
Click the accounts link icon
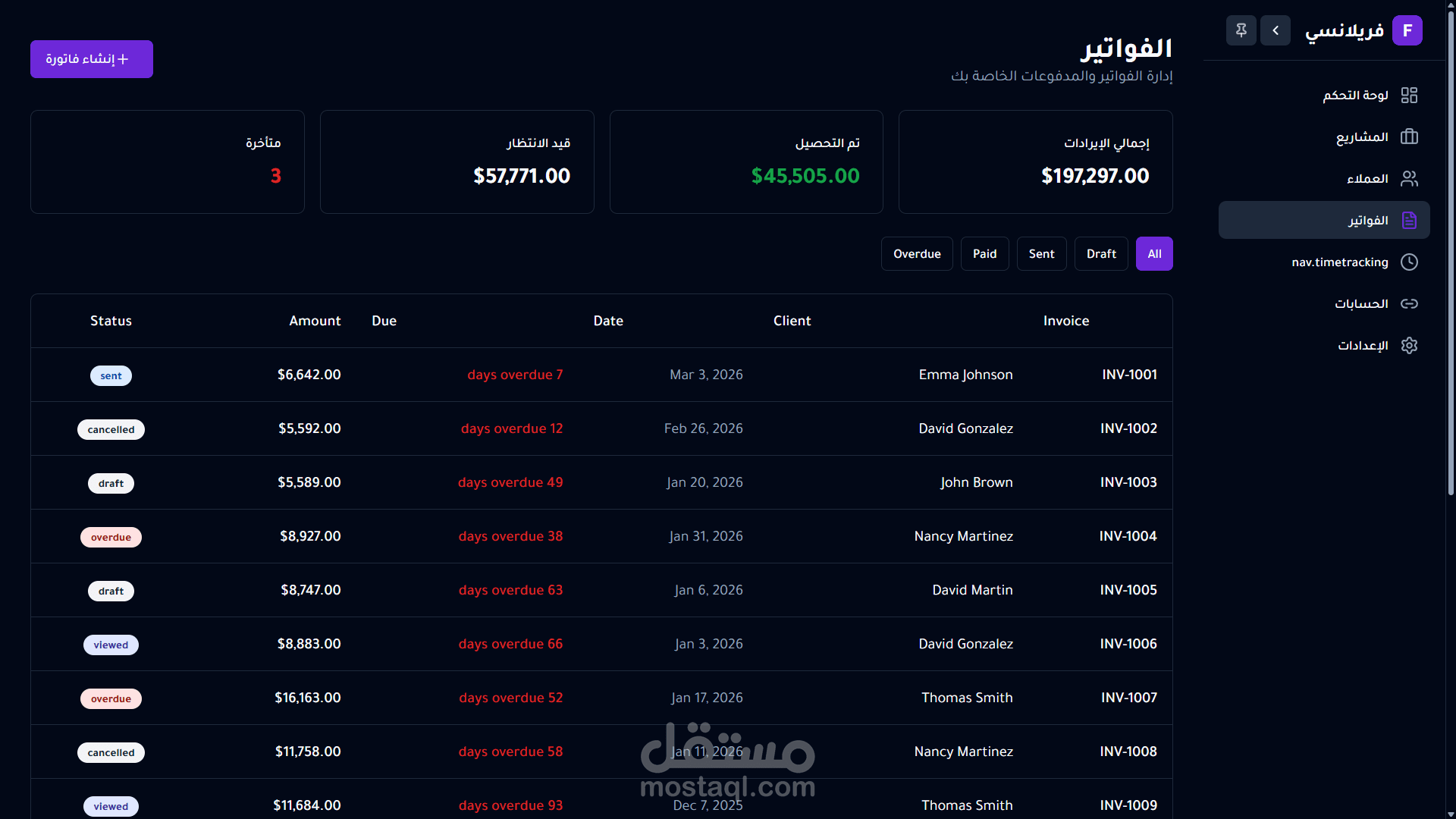click(1409, 304)
